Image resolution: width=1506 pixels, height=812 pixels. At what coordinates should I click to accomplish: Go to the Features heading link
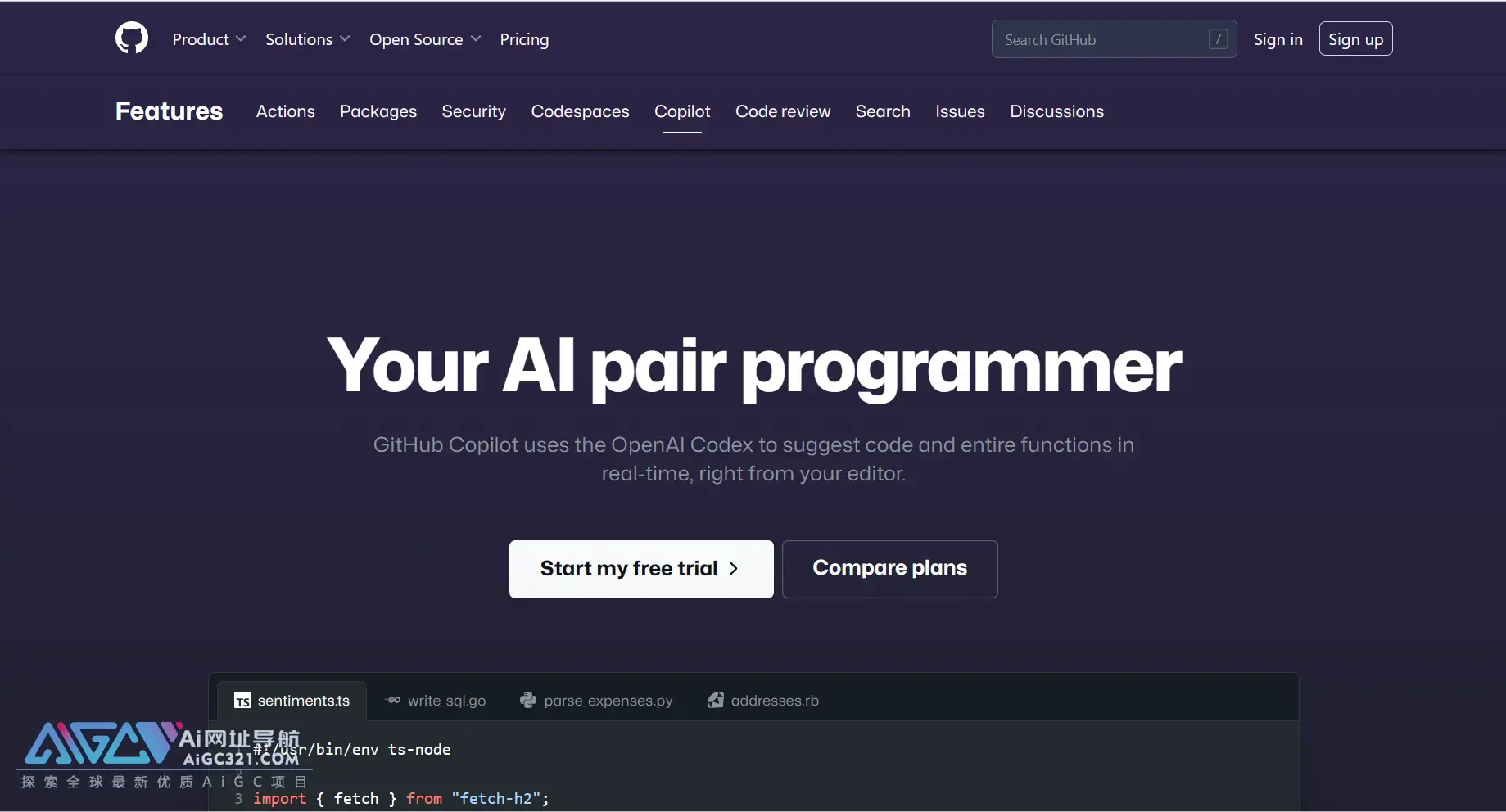click(x=169, y=111)
